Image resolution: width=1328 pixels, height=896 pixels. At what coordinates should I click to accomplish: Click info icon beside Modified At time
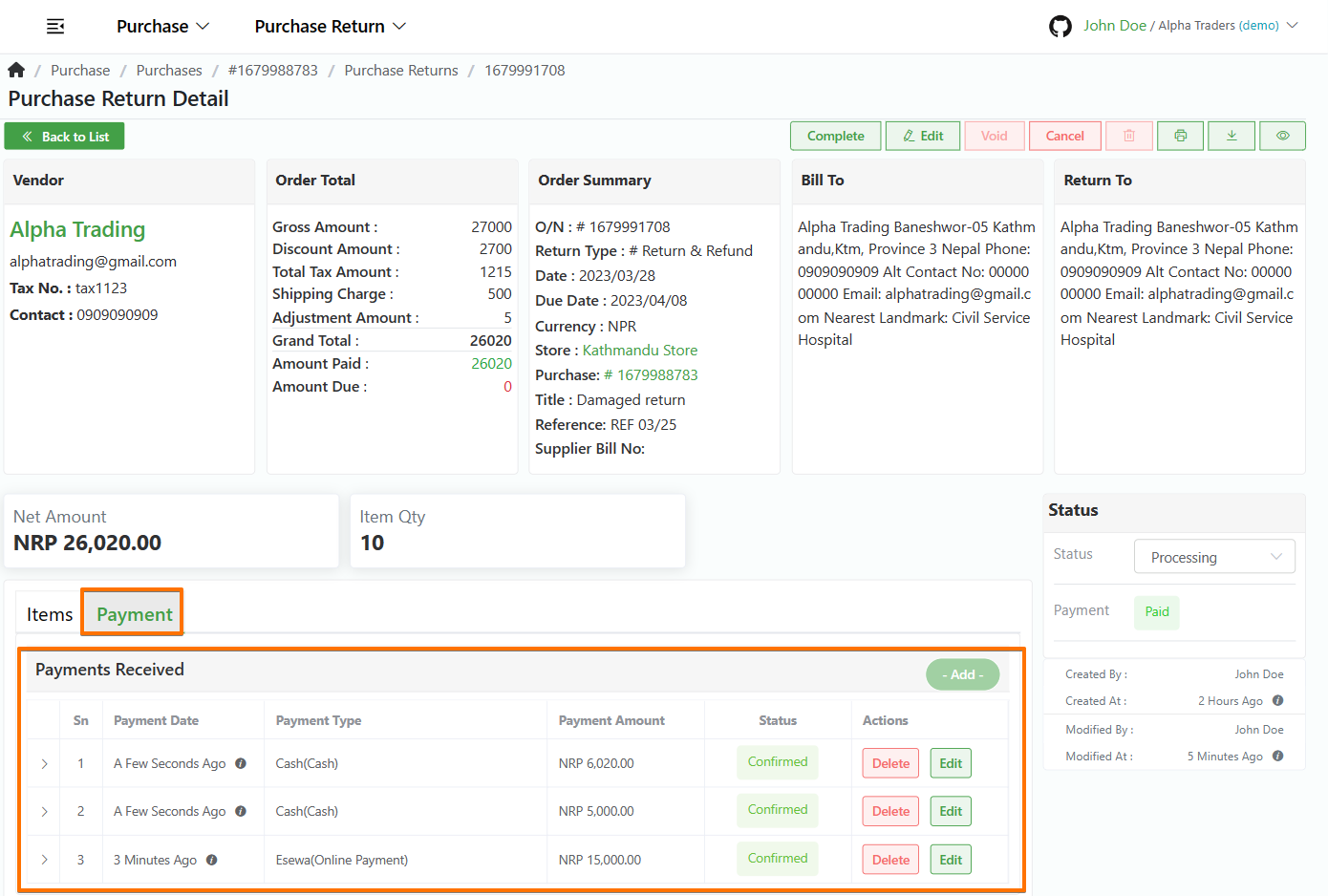point(1278,756)
